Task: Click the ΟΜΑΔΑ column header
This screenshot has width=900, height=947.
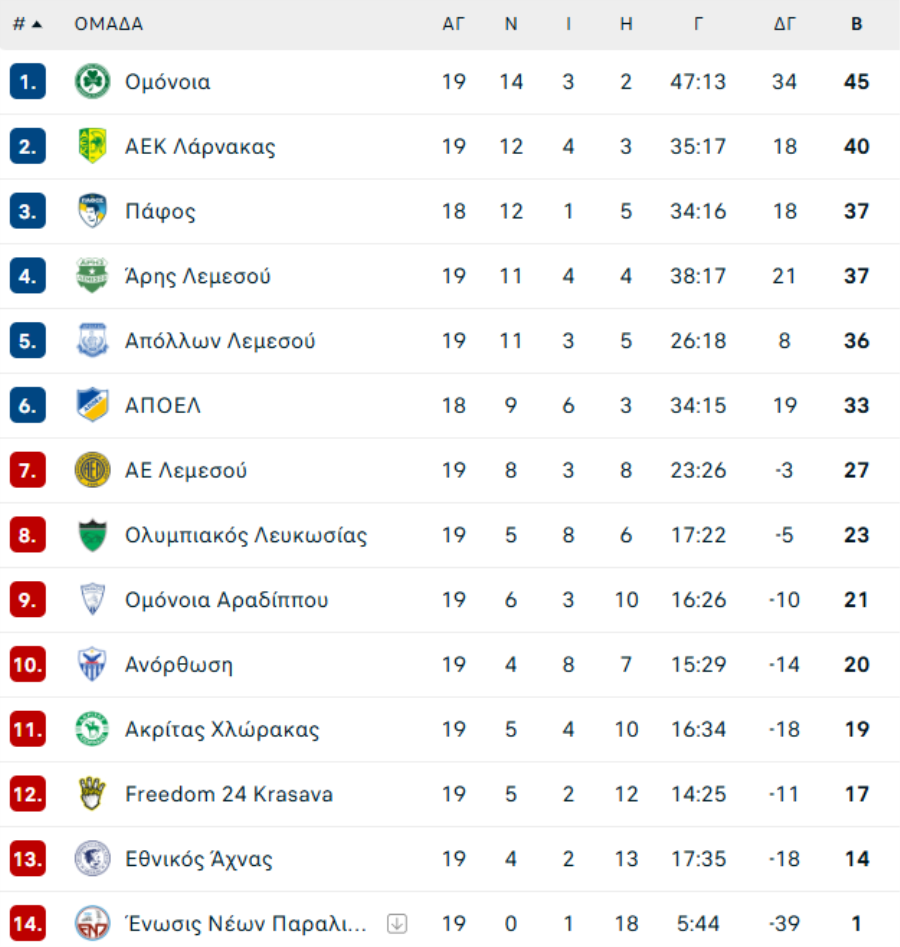Action: [x=108, y=24]
